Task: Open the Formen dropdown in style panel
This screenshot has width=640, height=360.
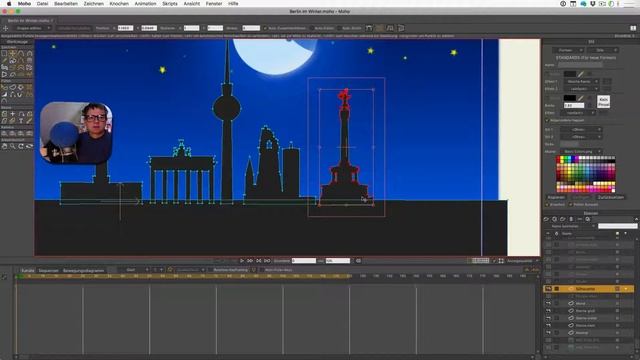Action: [568, 50]
